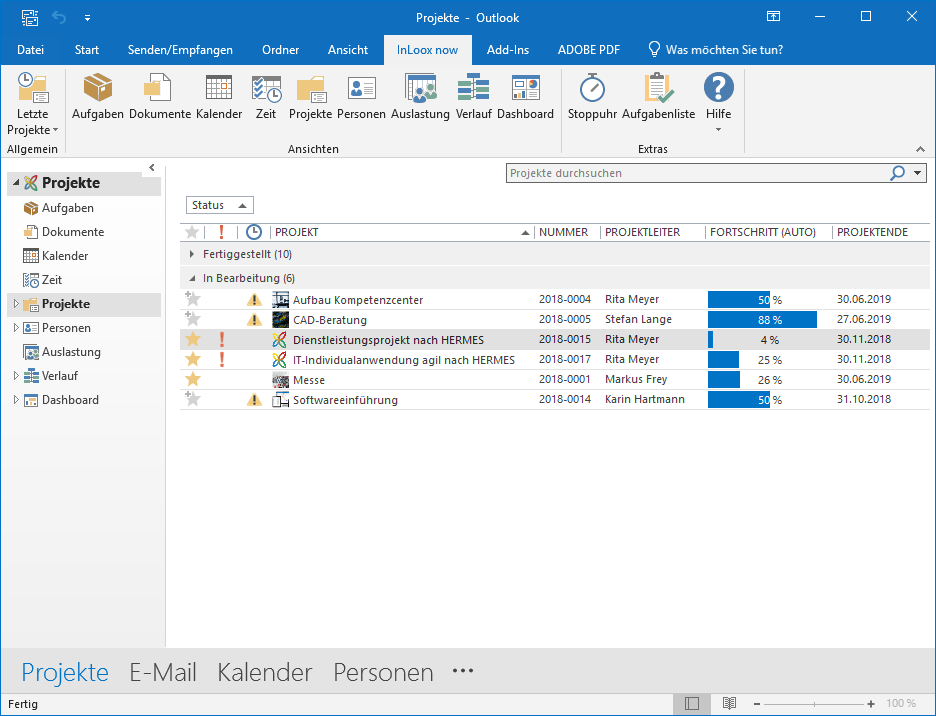The image size is (936, 716).
Task: Collapse the ribbon with the chevron
Action: pos(920,149)
